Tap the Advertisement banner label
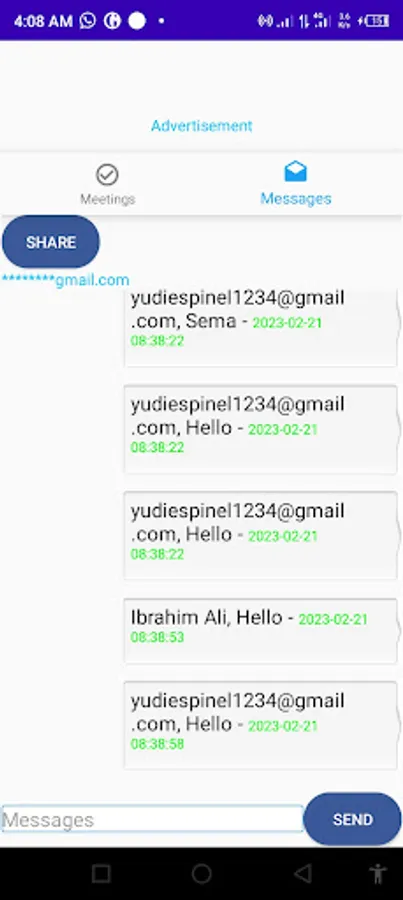403x900 pixels. tap(202, 126)
